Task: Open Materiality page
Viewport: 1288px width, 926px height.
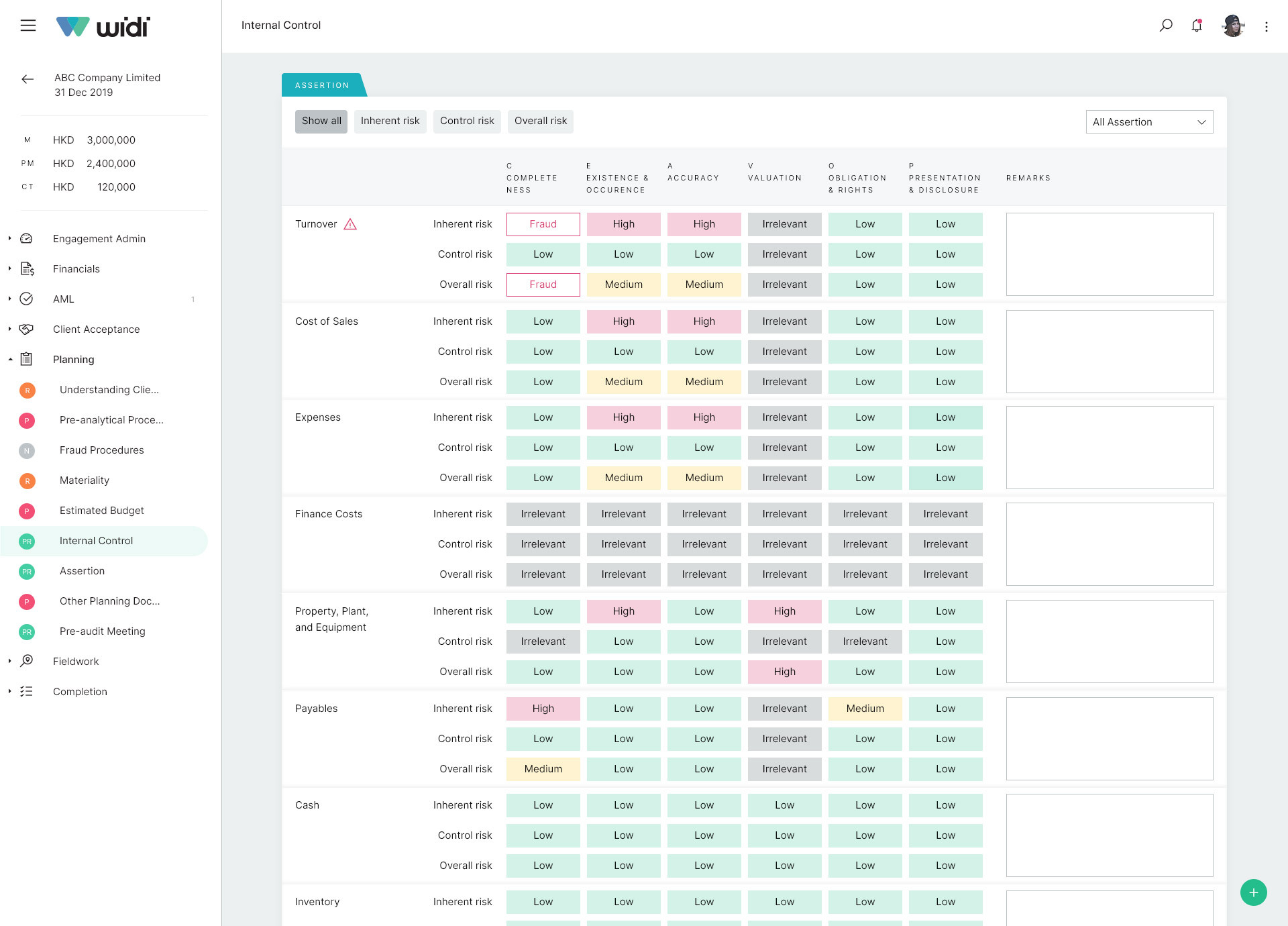Action: coord(85,480)
